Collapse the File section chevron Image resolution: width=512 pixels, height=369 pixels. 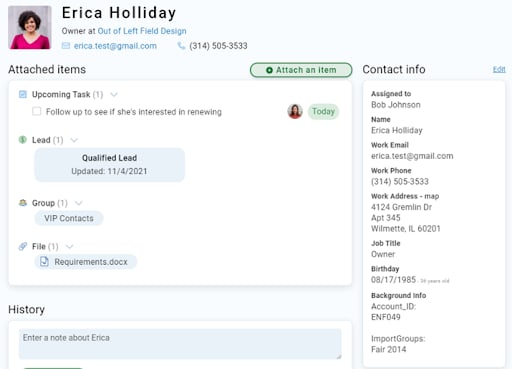tap(69, 247)
